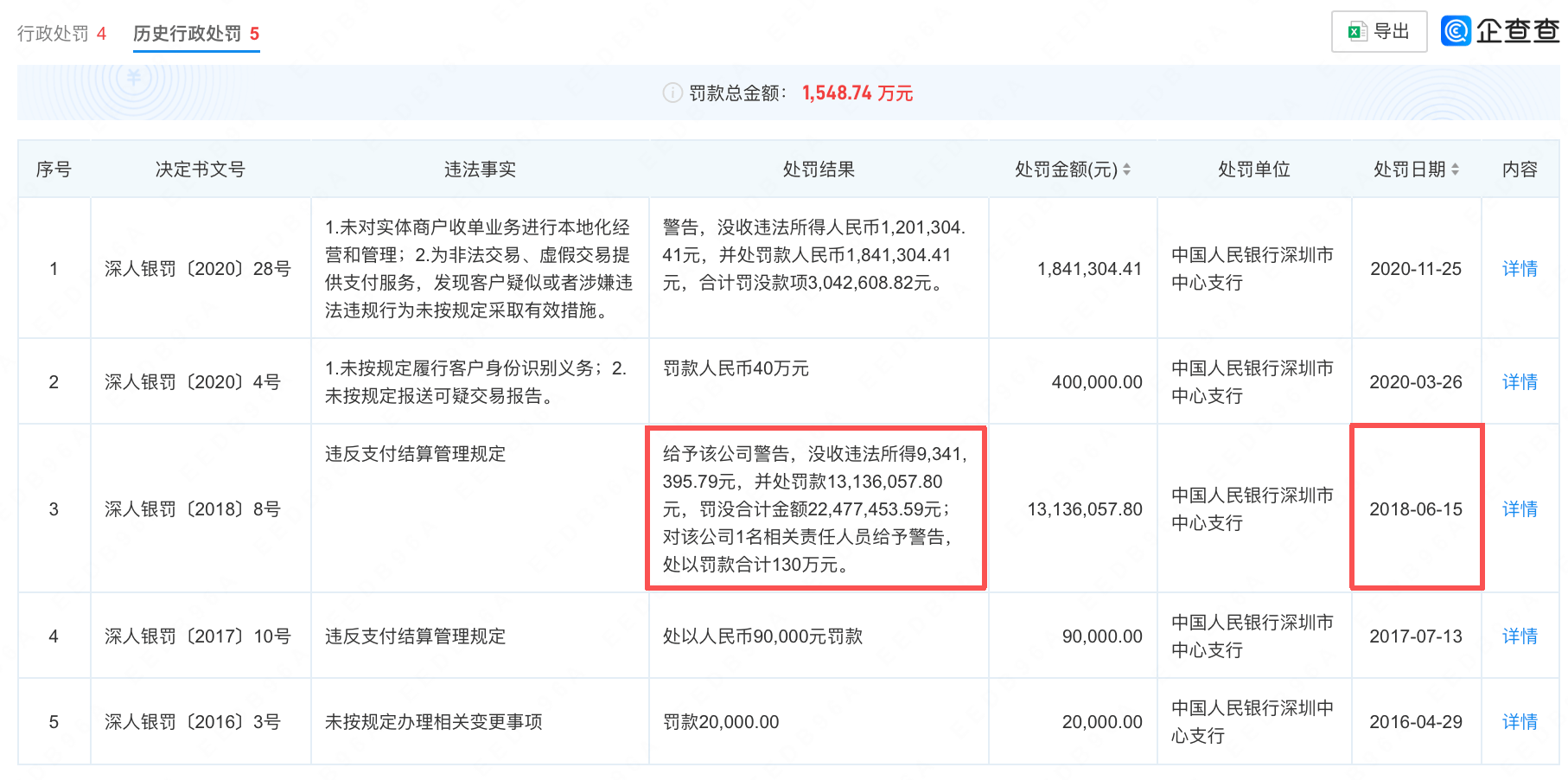Viewport: 1568px width, 780px height.
Task: Click the Excel icon in 导出 button
Action: coord(1357,32)
